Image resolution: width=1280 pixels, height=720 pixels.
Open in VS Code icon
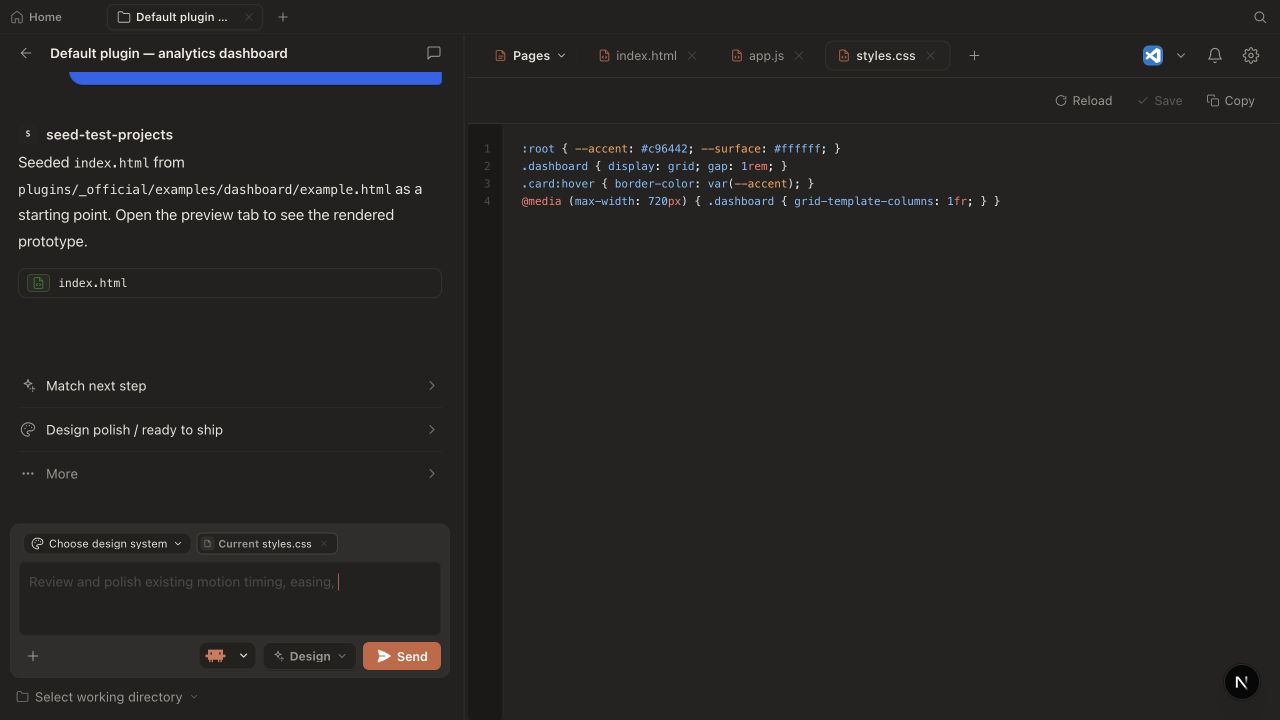pos(1153,56)
